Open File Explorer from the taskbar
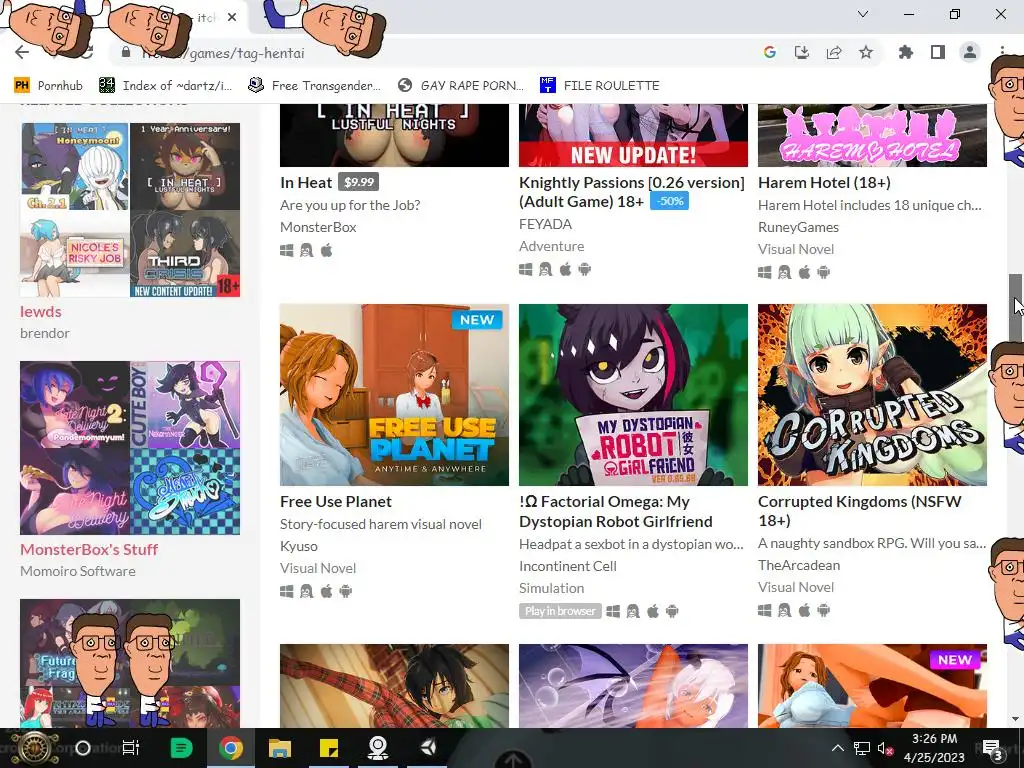The image size is (1024, 768). tap(280, 748)
